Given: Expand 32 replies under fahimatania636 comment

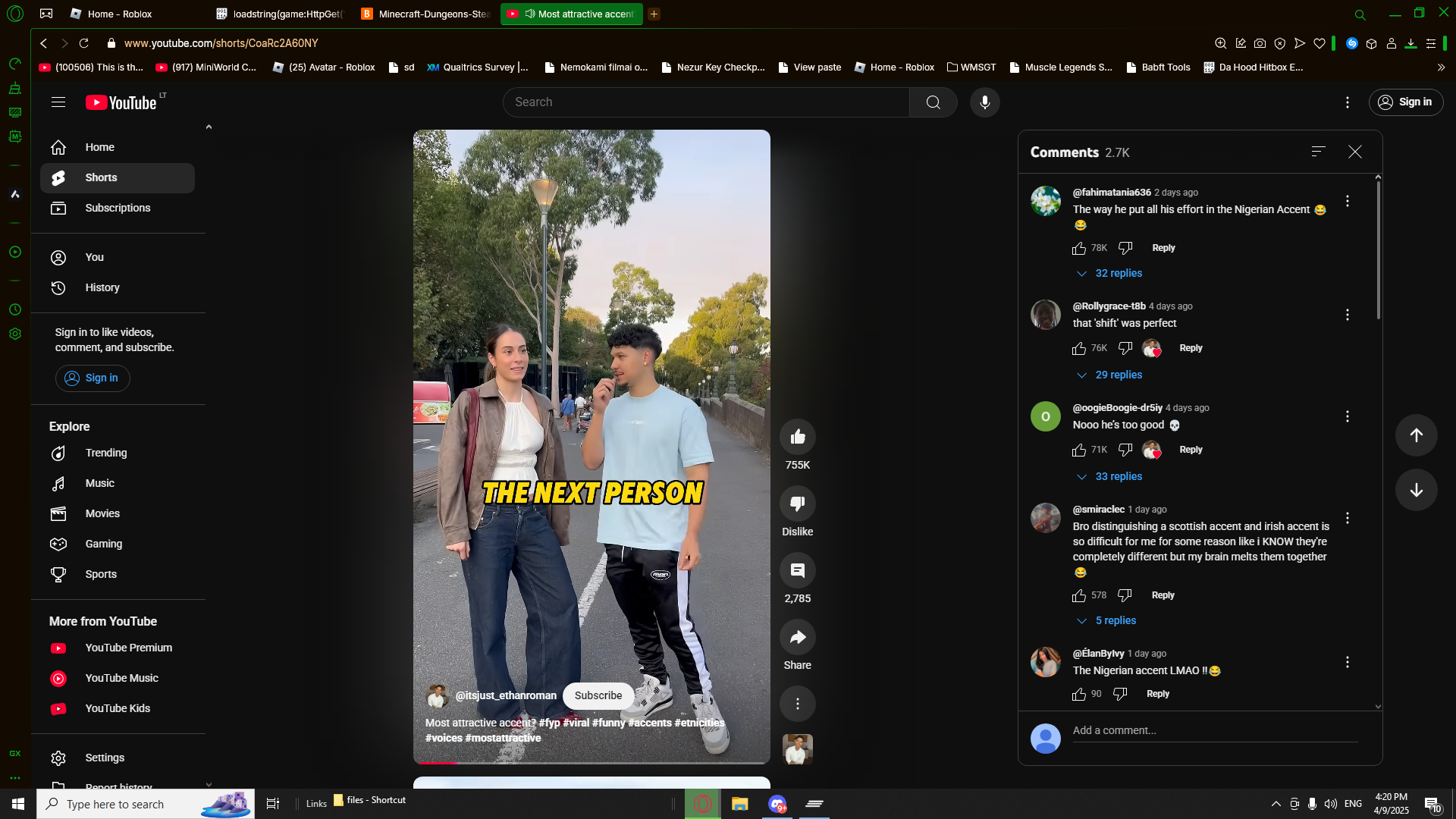Looking at the screenshot, I should click(x=1109, y=273).
